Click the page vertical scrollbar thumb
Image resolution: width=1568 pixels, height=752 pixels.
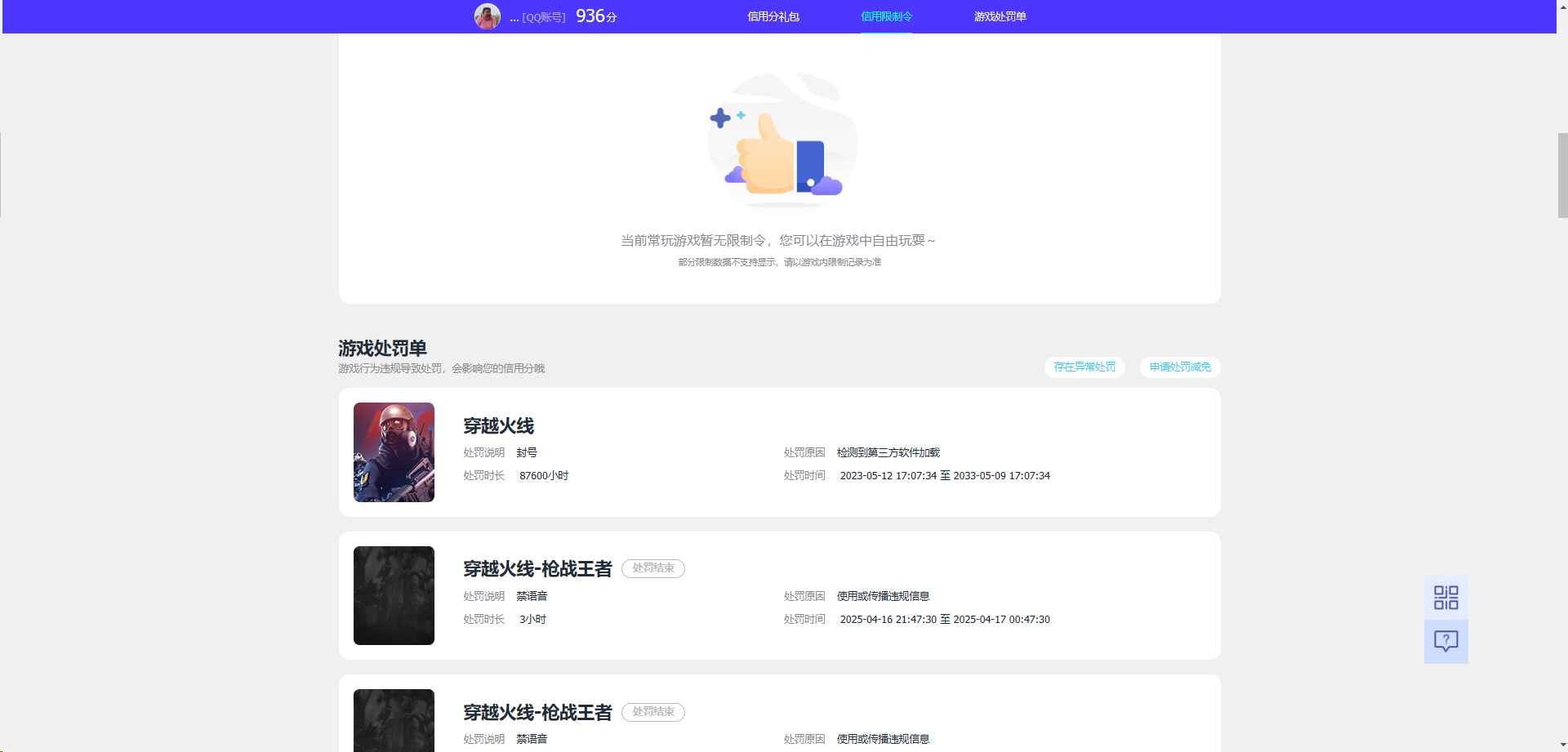[1562, 175]
